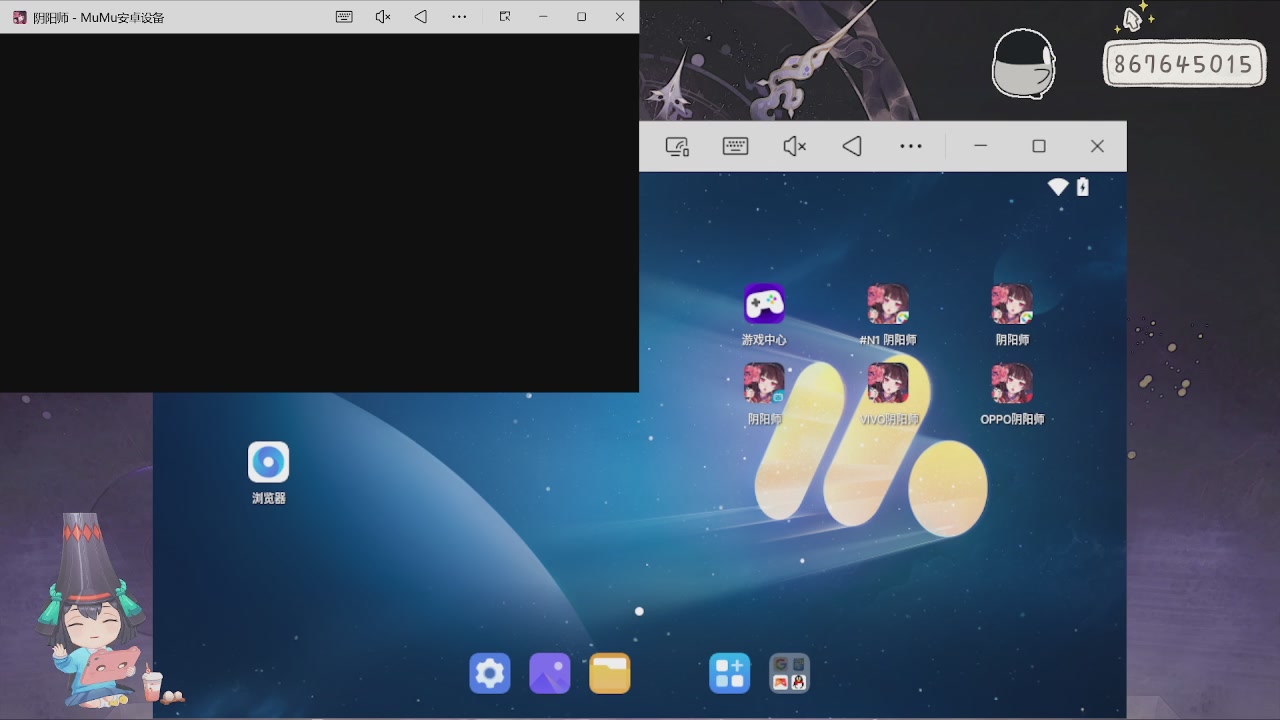The width and height of the screenshot is (1280, 720).
Task: Launch the OPPO阴阳师 app
Action: [x=1012, y=384]
